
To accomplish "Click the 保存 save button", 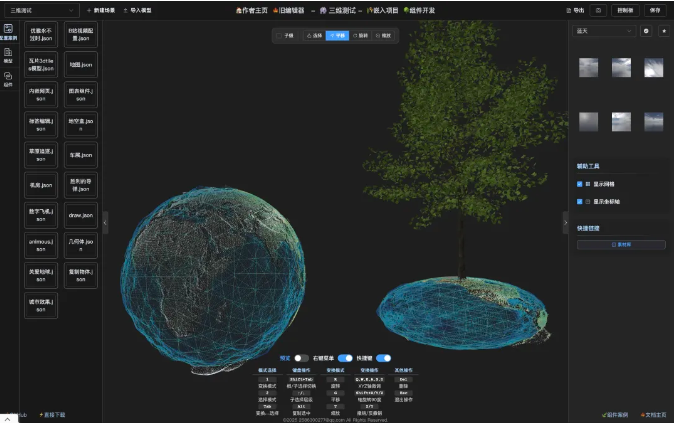I will (654, 10).
